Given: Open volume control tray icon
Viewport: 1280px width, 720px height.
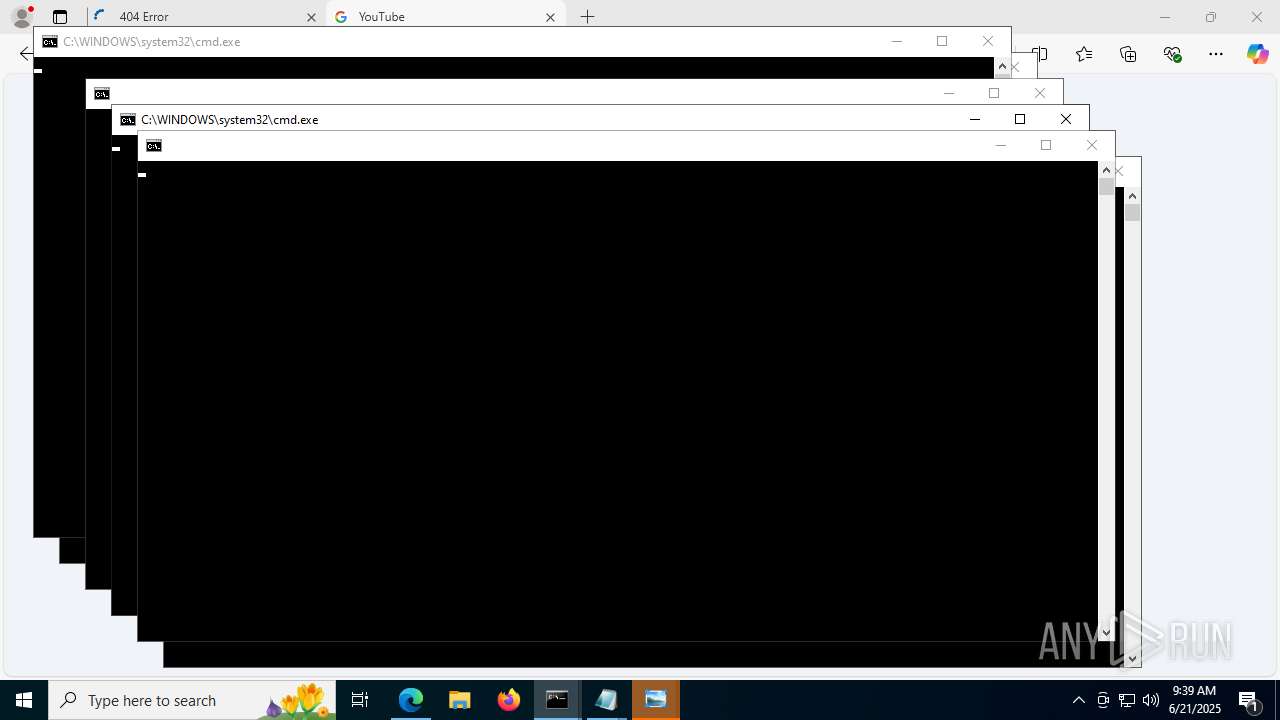Looking at the screenshot, I should pos(1151,700).
